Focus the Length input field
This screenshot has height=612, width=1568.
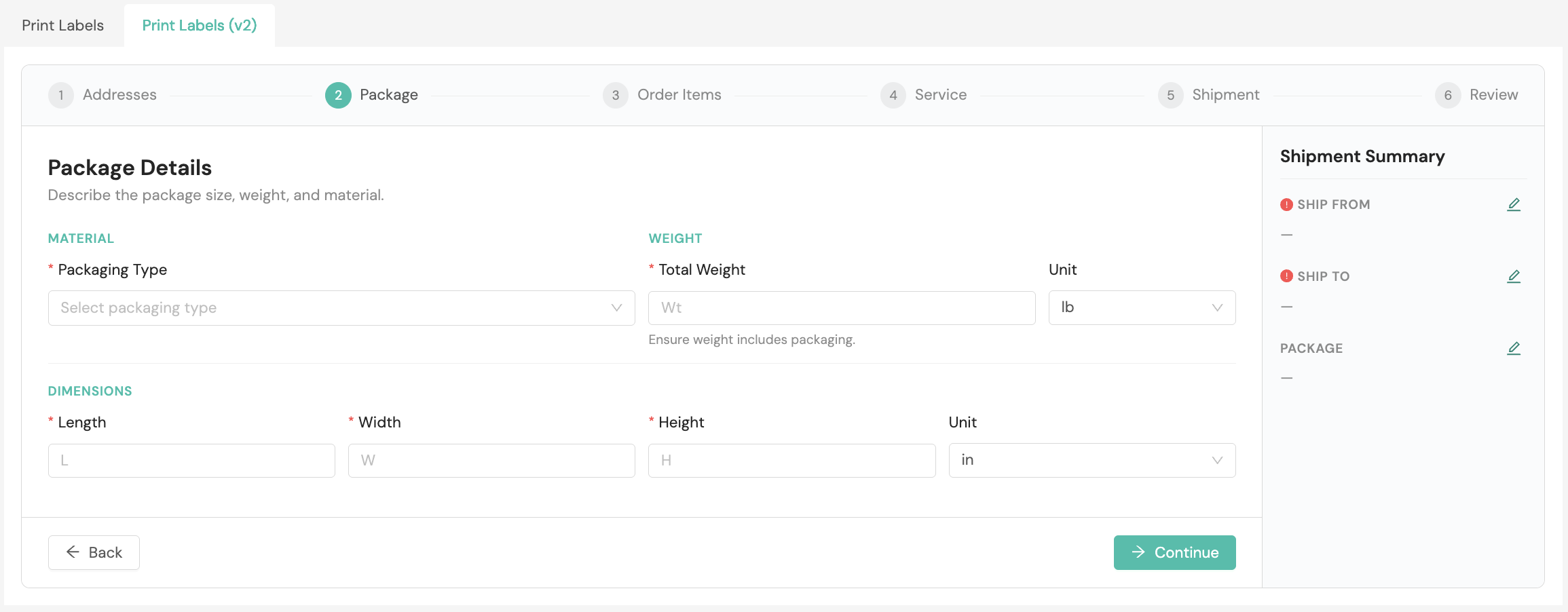click(191, 461)
